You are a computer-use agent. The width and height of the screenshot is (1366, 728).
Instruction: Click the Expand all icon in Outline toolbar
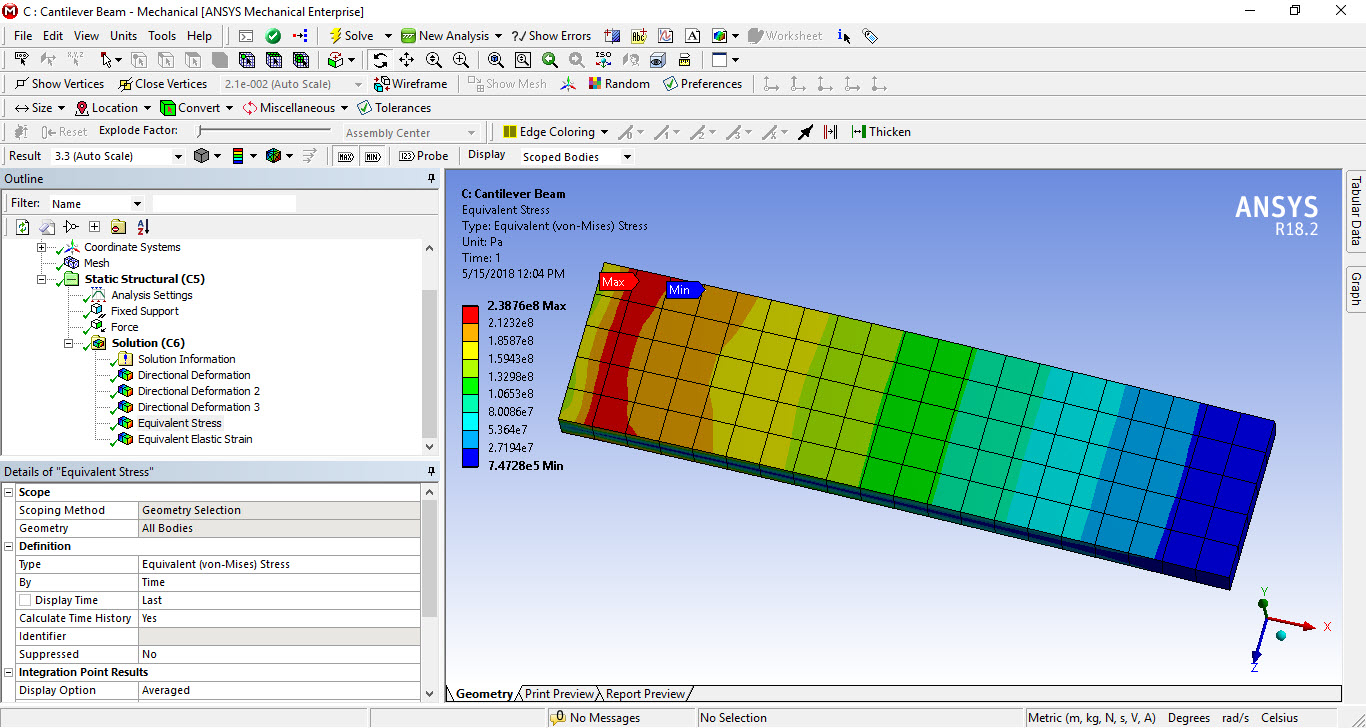[94, 227]
